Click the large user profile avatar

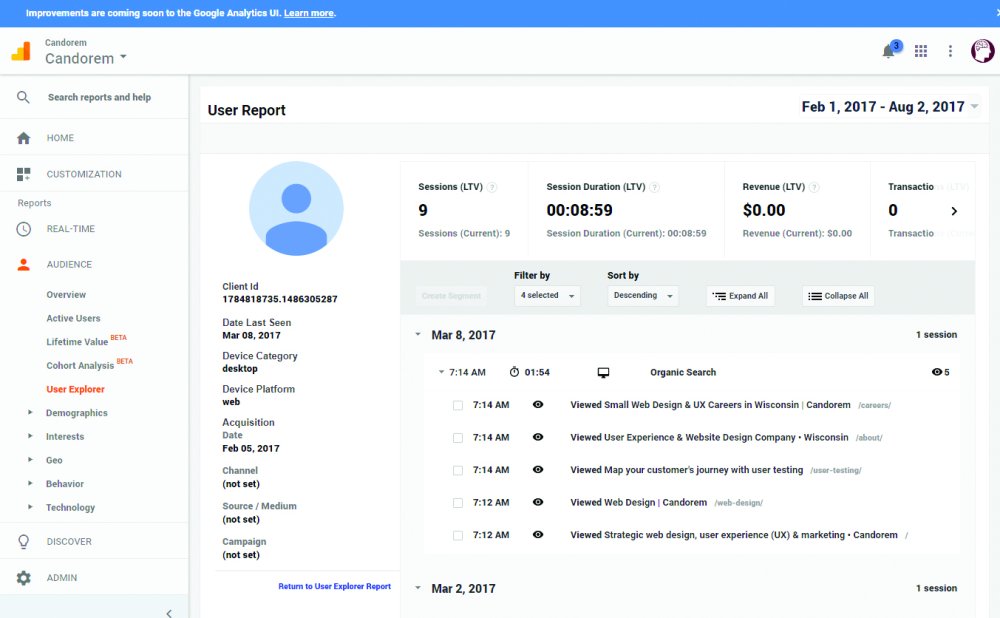pyautogui.click(x=296, y=209)
